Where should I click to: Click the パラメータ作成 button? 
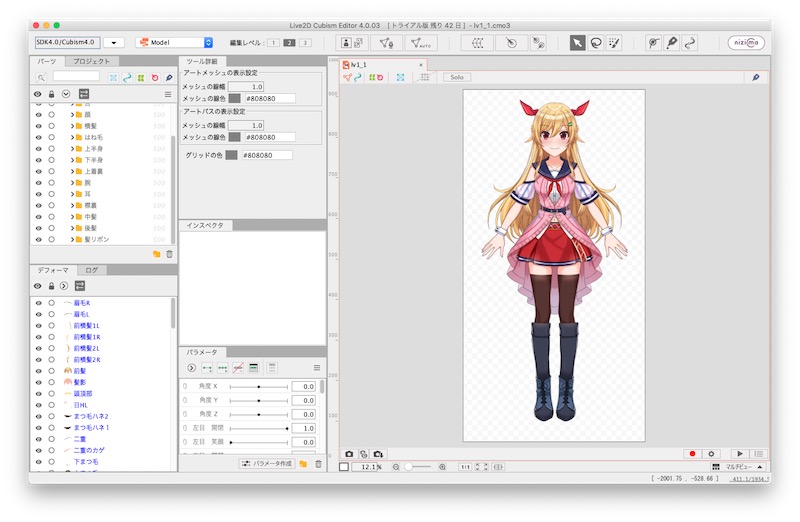tap(267, 464)
